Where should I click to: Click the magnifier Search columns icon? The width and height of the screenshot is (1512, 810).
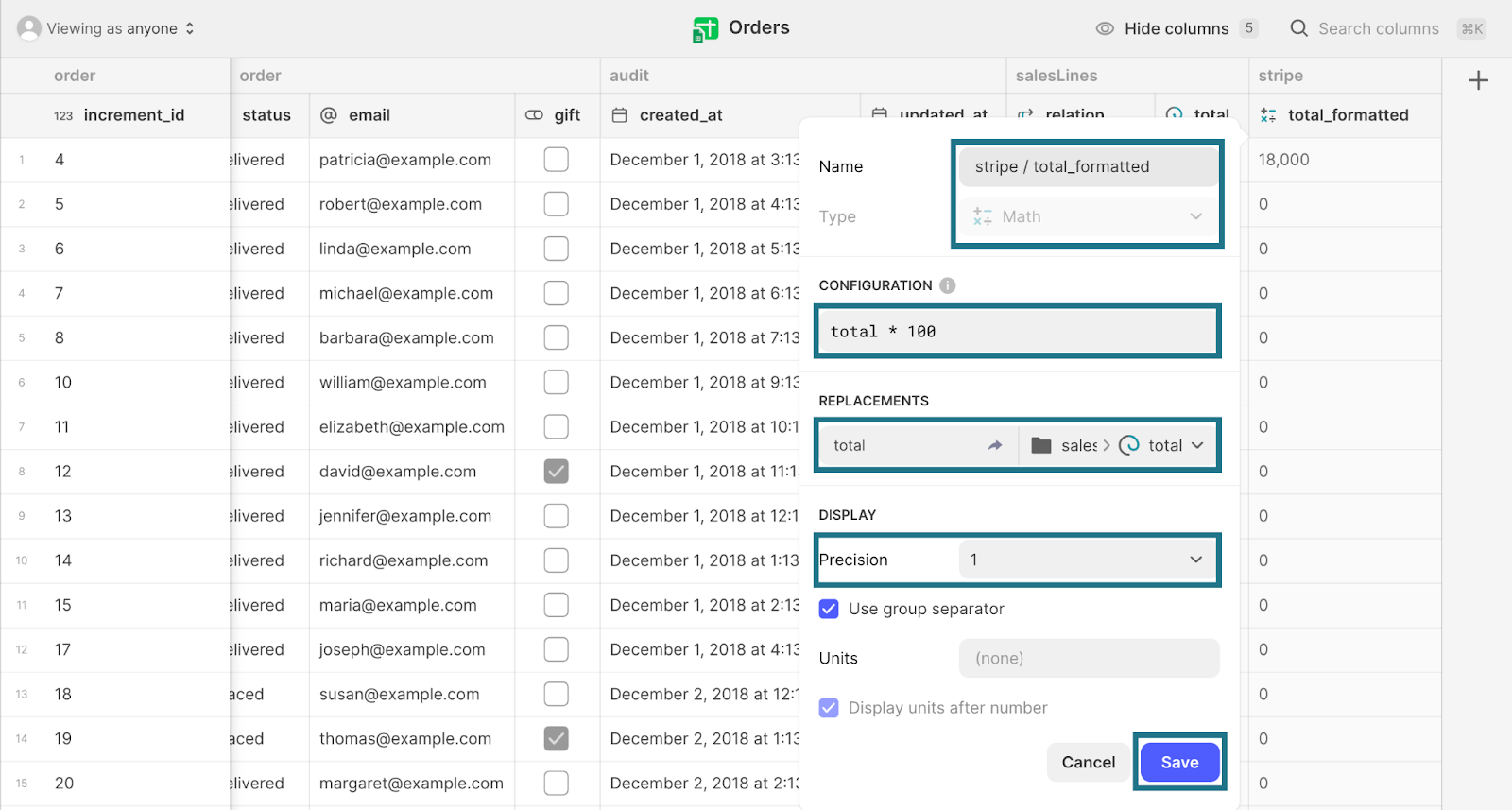pyautogui.click(x=1299, y=28)
